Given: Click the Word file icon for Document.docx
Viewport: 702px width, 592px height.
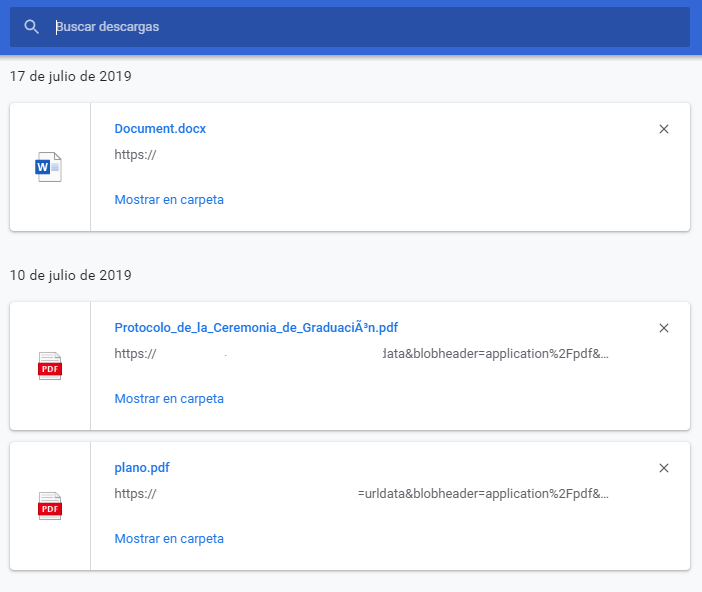Looking at the screenshot, I should tap(49, 167).
